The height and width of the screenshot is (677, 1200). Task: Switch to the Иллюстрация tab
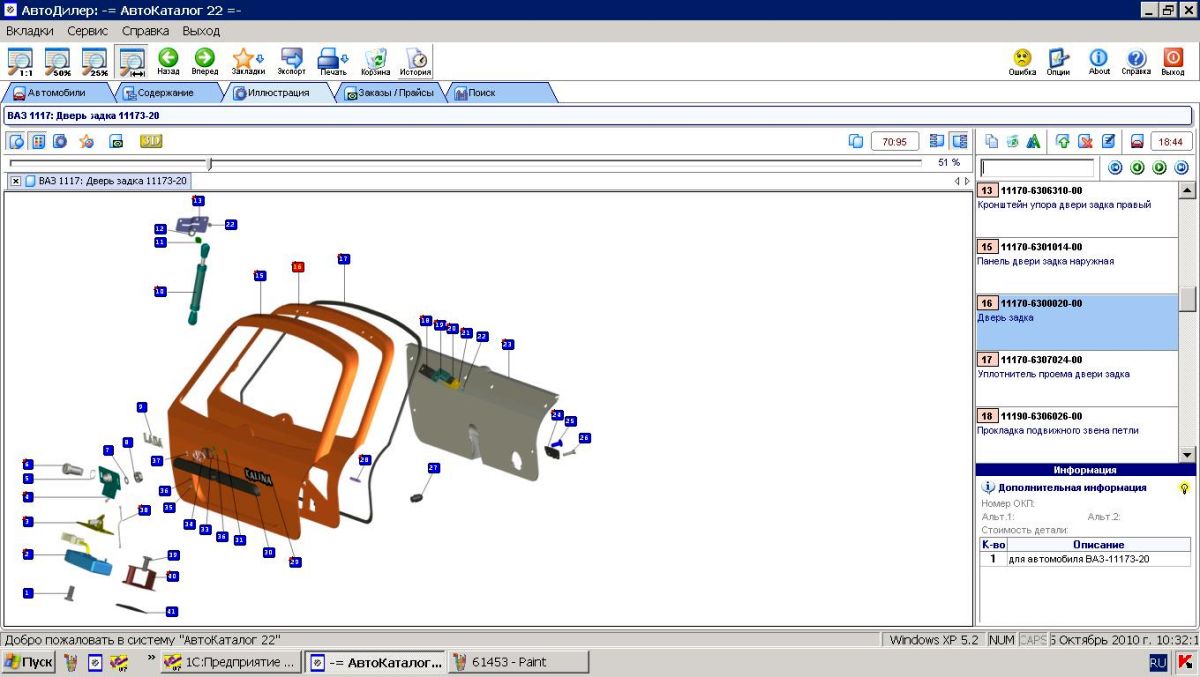pos(278,93)
